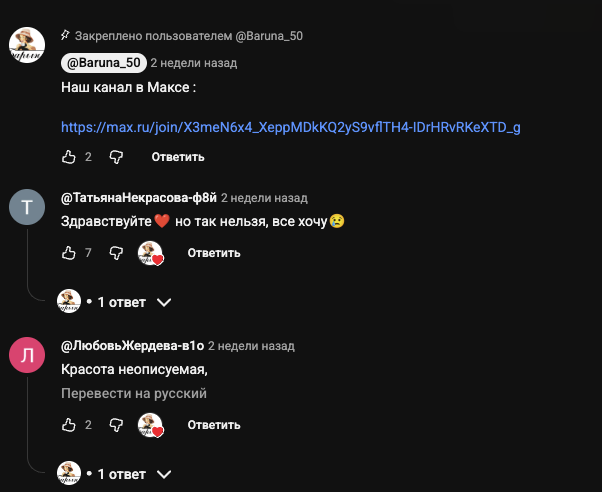The image size is (602, 492).
Task: Reply to the pinned comment with Ответить
Action: coord(178,157)
